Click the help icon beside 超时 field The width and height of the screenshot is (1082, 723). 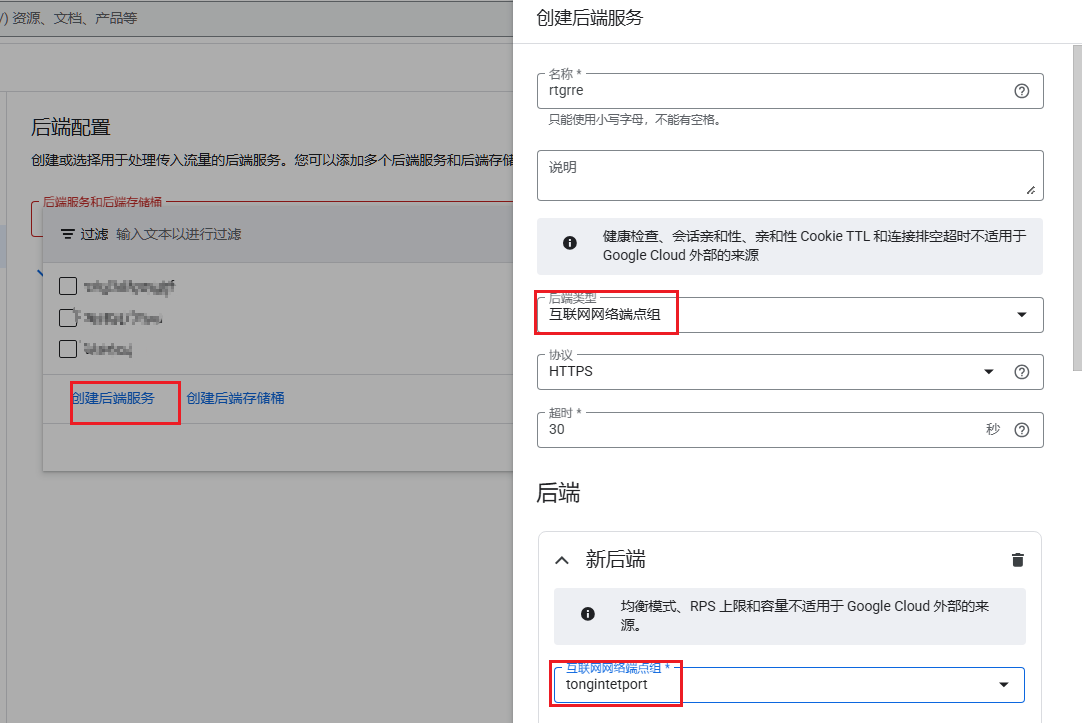[x=1021, y=430]
